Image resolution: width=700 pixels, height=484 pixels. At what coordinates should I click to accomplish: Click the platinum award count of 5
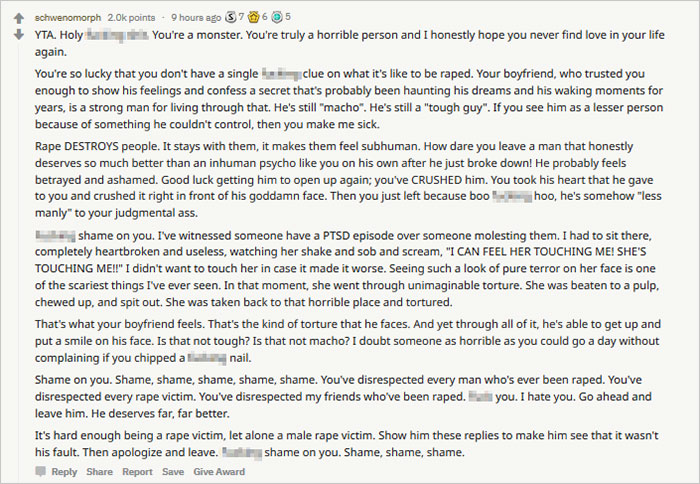[288, 17]
